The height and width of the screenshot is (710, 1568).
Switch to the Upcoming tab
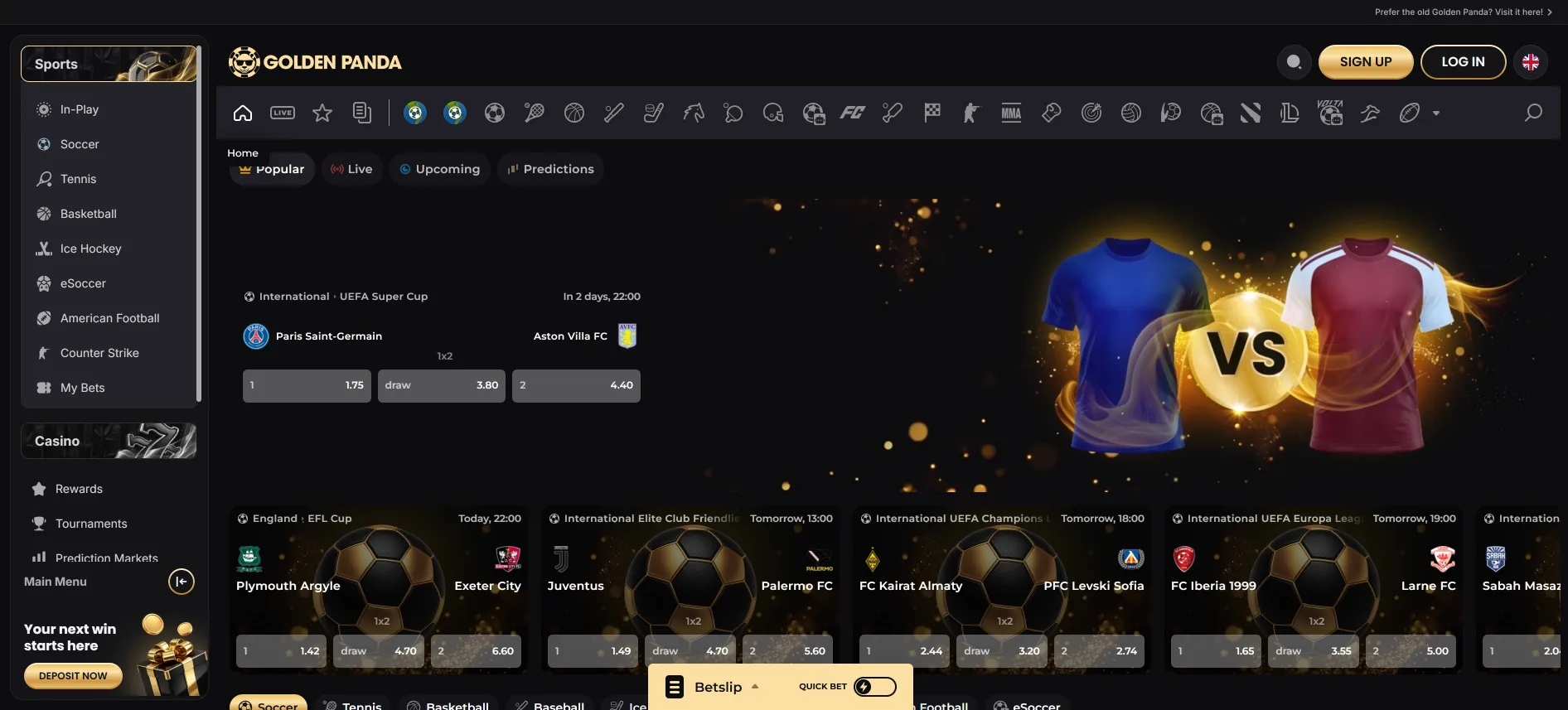440,169
